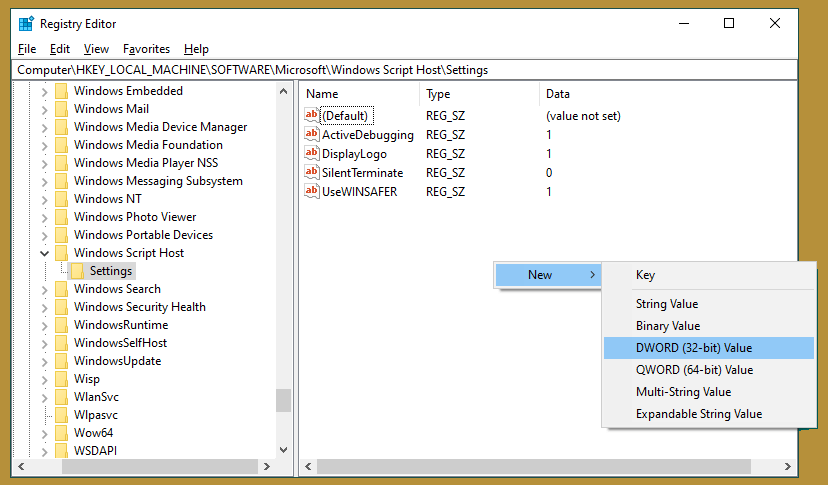Click the Registry Editor icon in title bar
828x485 pixels.
25,24
